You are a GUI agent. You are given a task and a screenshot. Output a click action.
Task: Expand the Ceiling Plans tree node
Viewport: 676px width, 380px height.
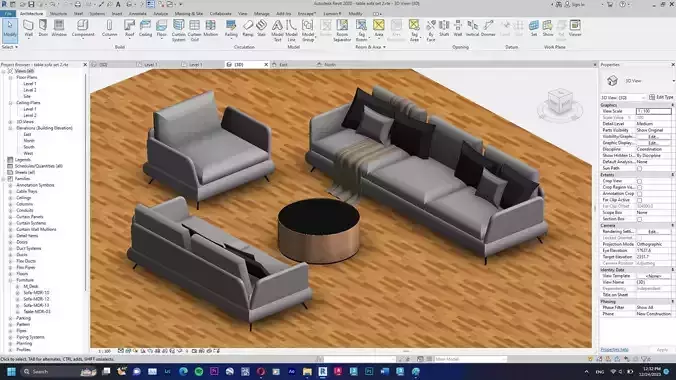10,103
